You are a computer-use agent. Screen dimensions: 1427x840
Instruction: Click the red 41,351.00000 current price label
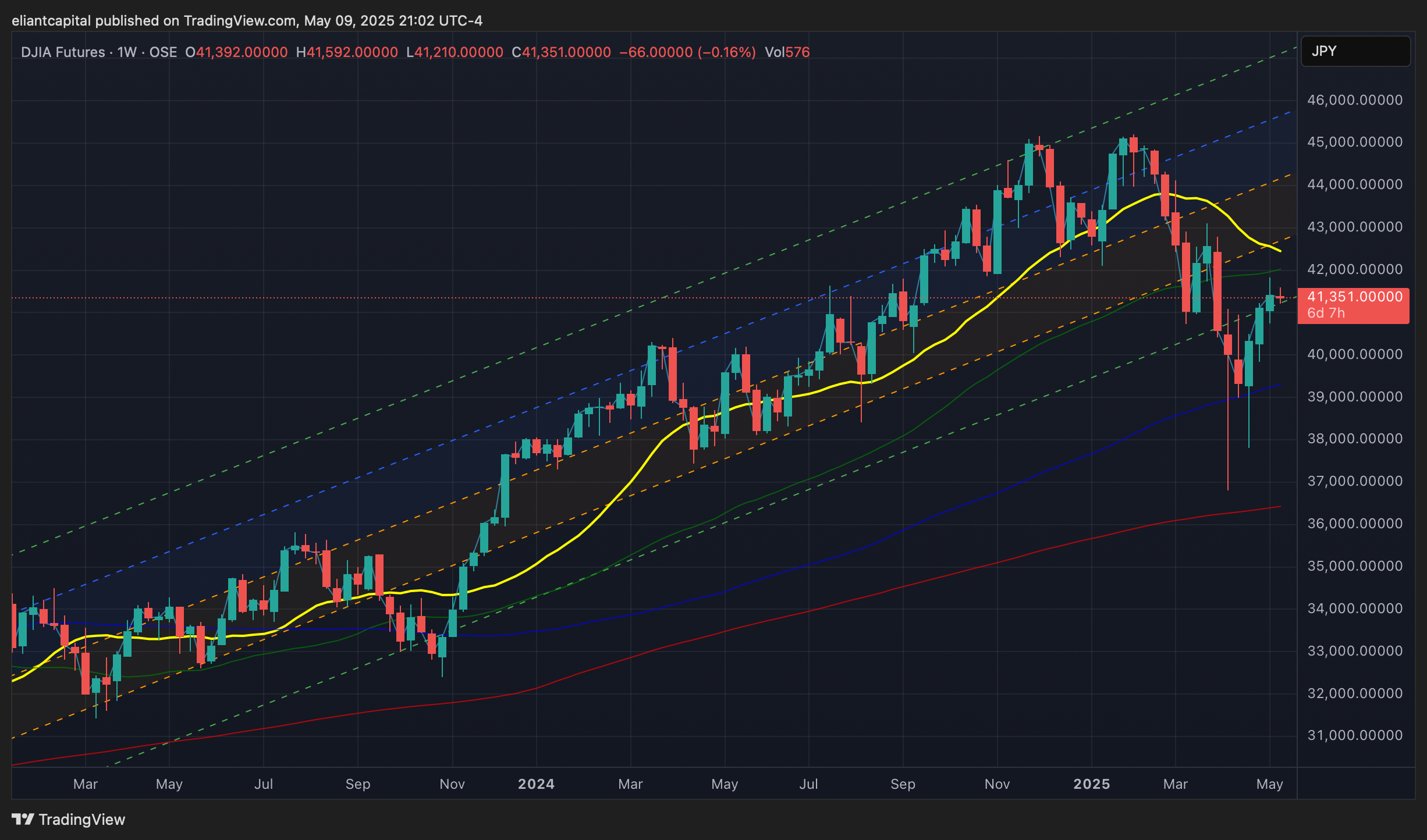[1354, 297]
